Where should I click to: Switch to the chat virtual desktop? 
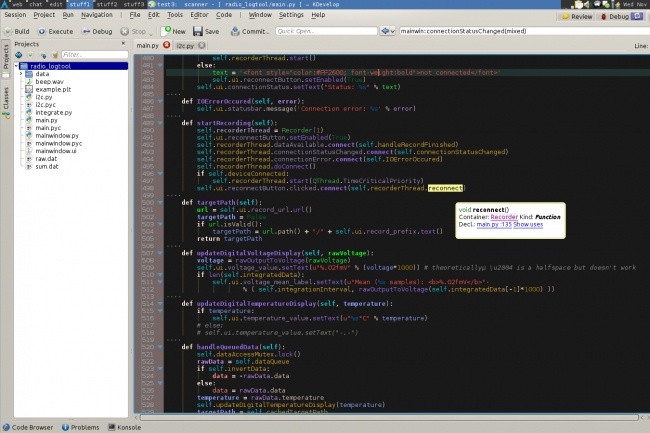pos(36,4)
